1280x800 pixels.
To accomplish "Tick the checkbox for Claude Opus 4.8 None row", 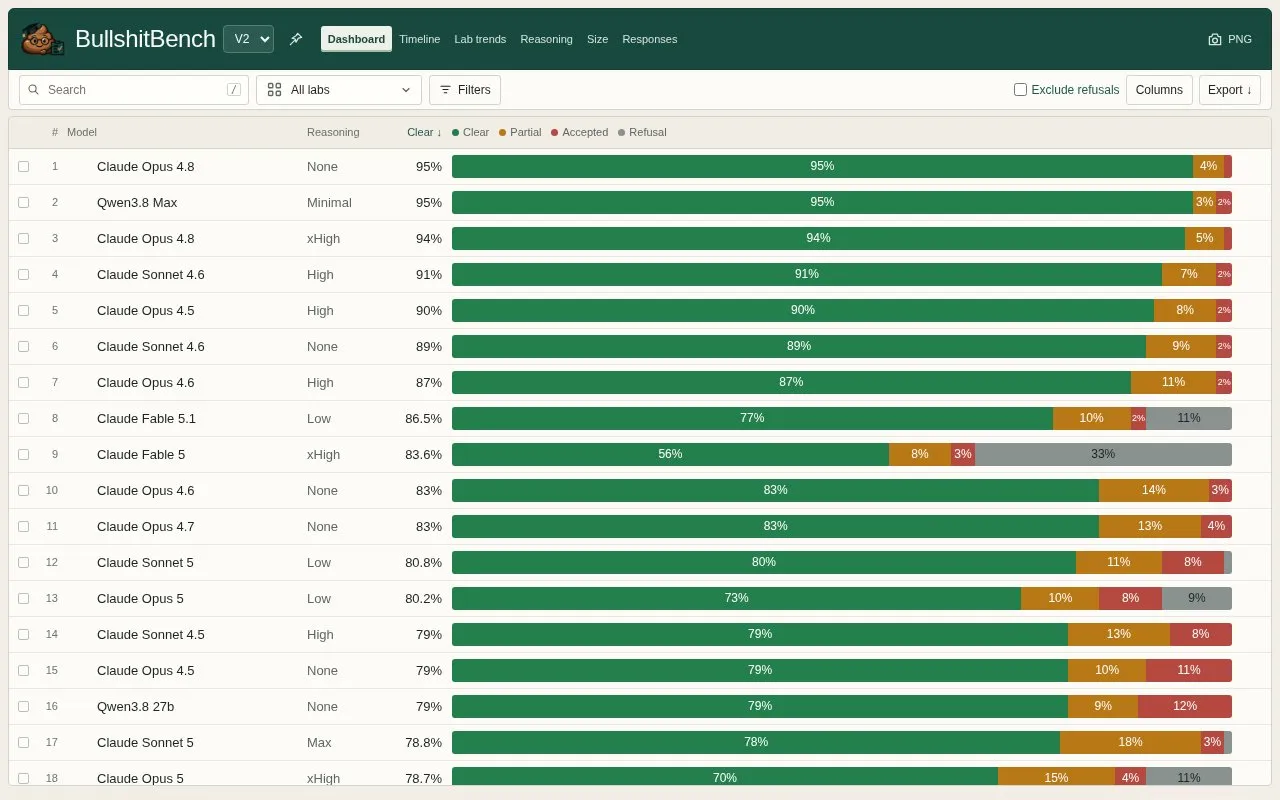I will pyautogui.click(x=24, y=167).
